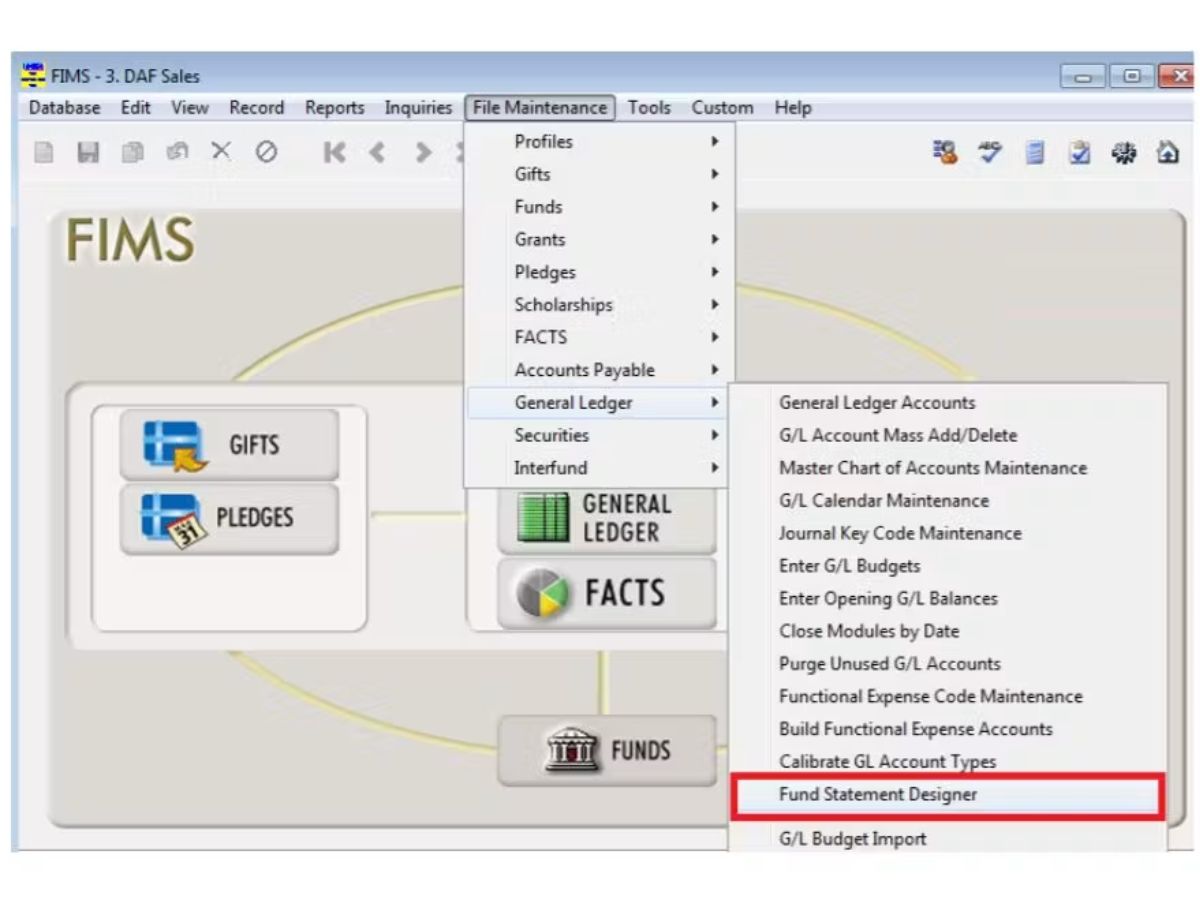Click the FIMS app icon in title bar
The height and width of the screenshot is (900, 1200).
[33, 75]
